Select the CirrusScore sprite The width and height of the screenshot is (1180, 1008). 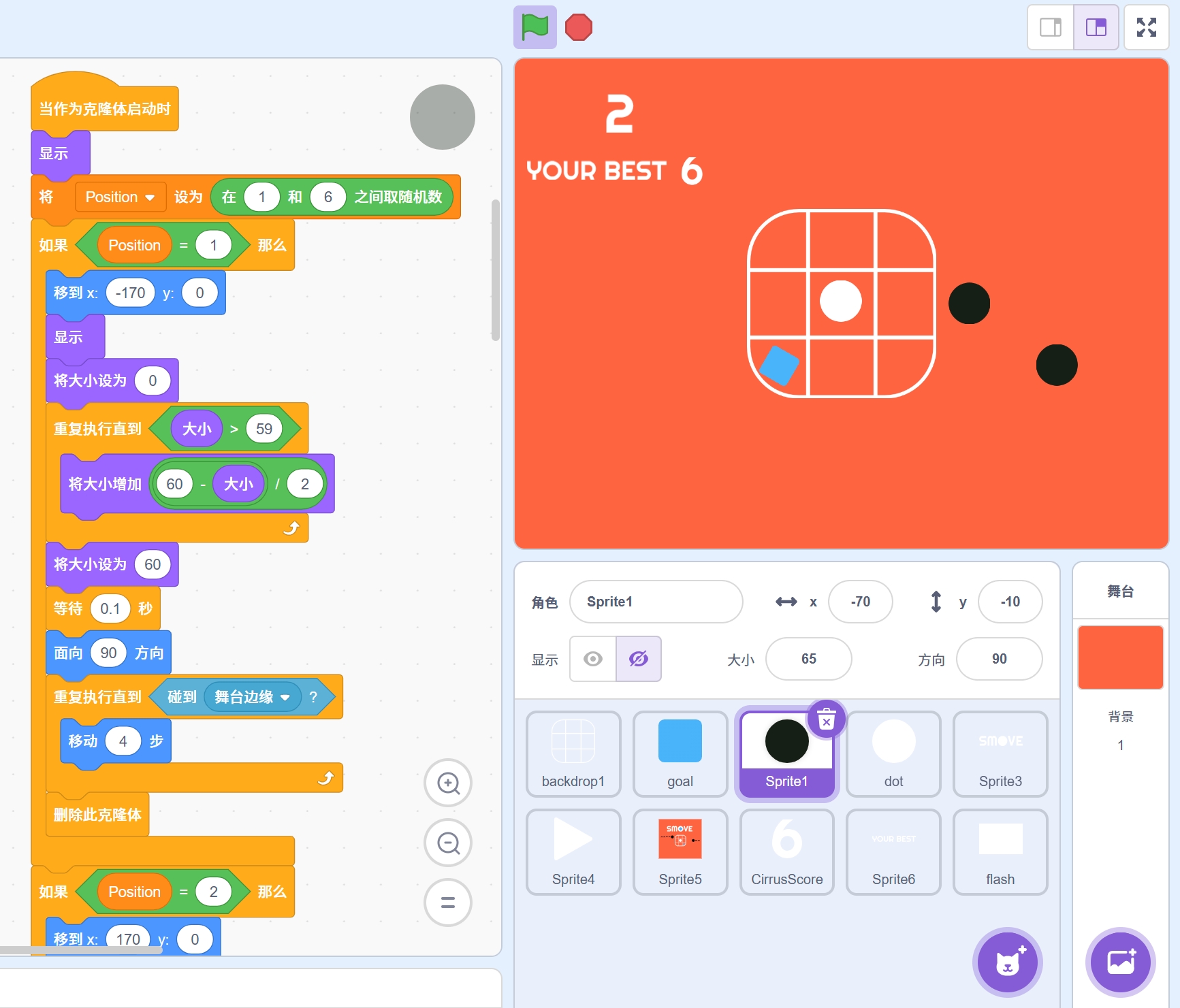click(786, 851)
